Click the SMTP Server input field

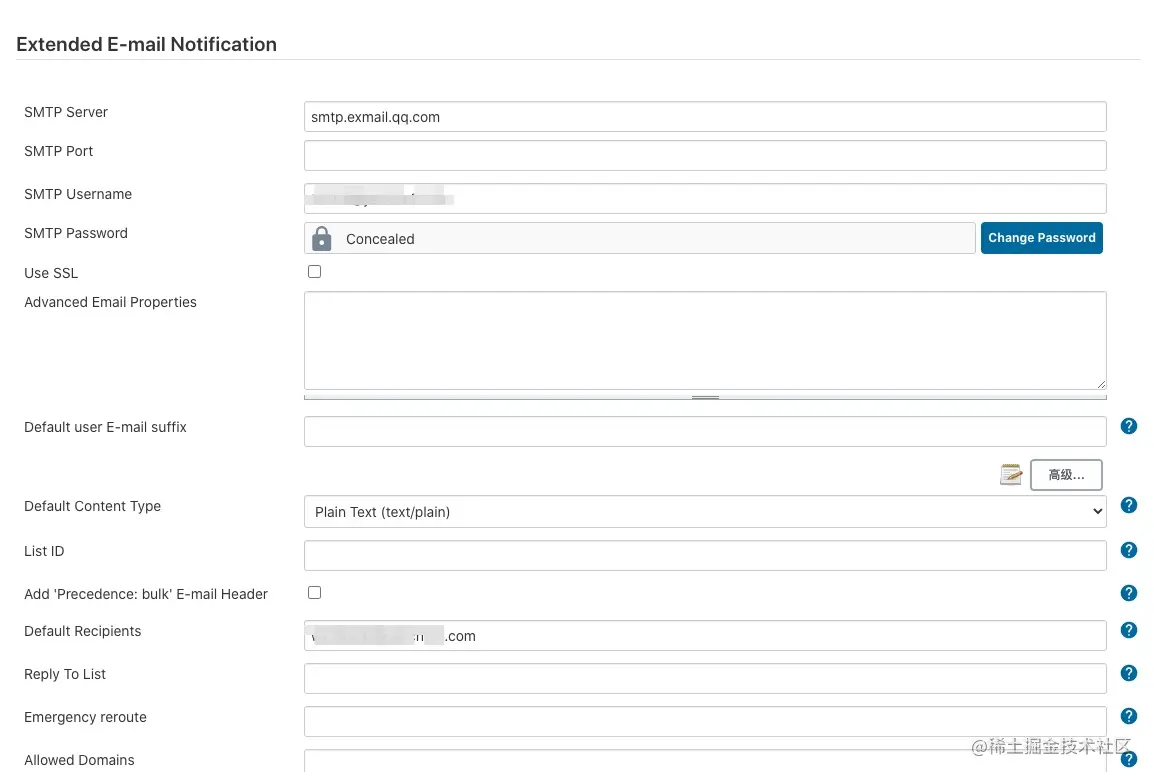(x=705, y=117)
